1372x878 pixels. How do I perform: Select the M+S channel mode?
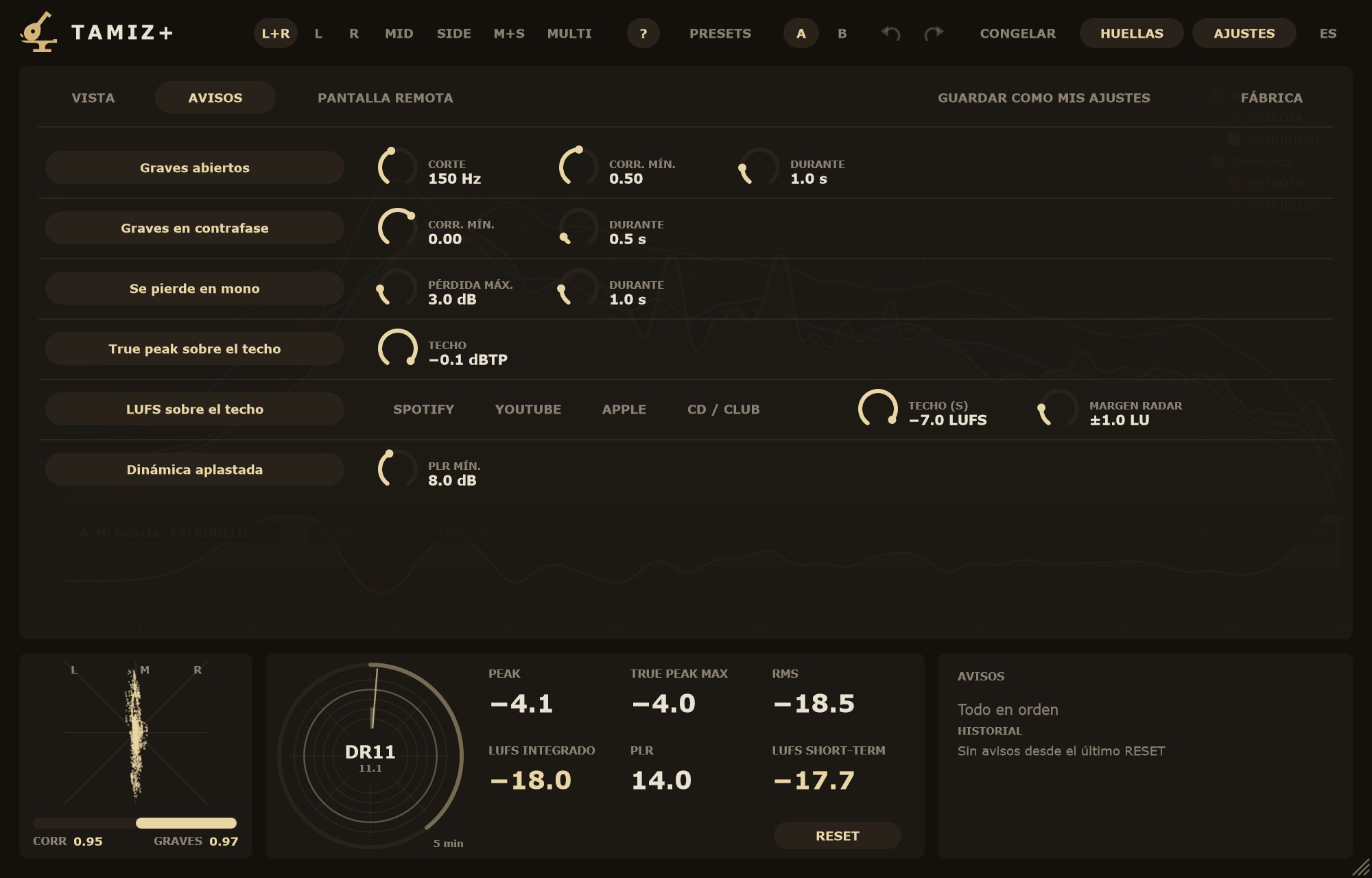point(509,33)
